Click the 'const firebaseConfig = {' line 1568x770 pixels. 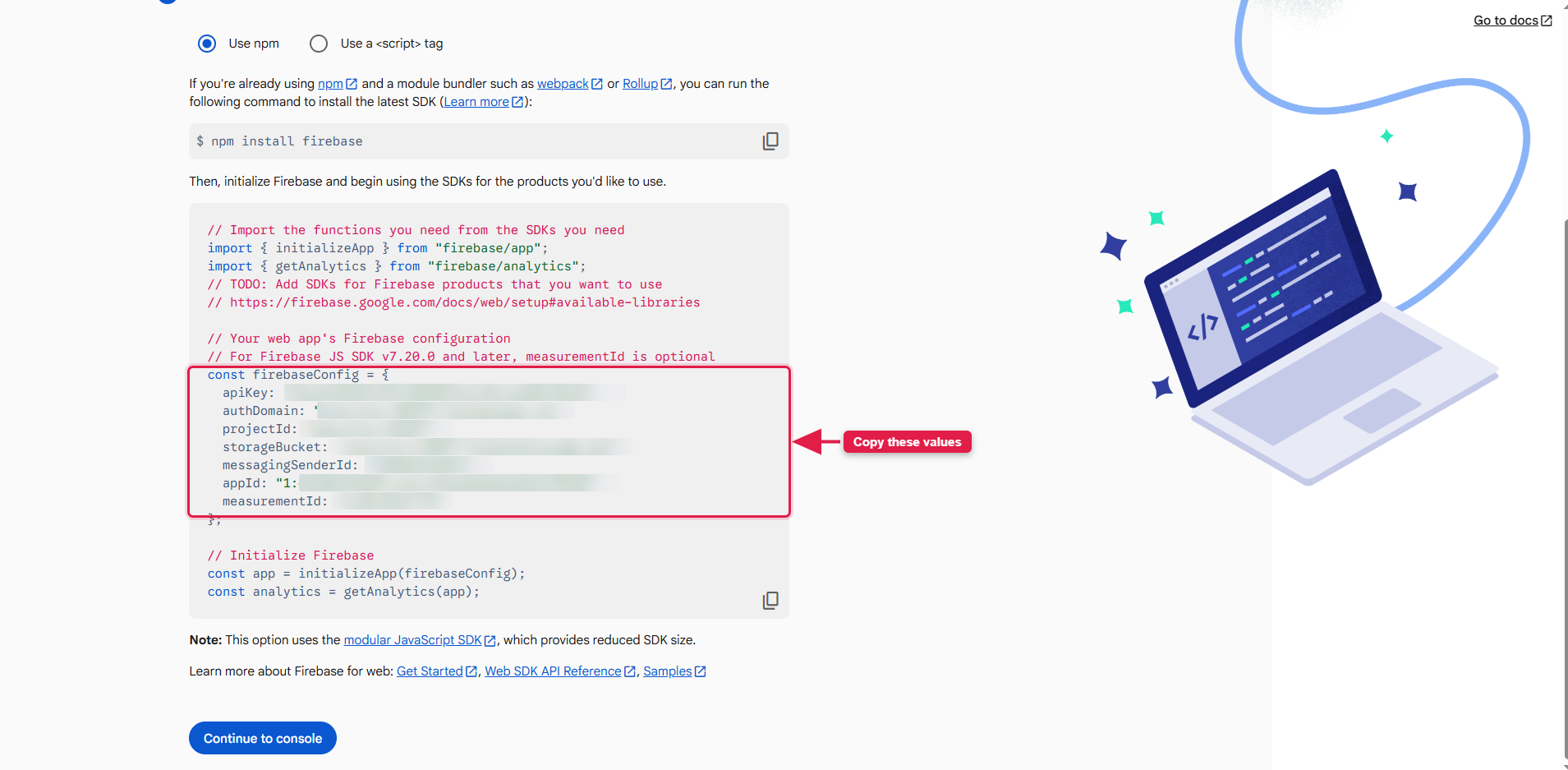click(x=298, y=375)
